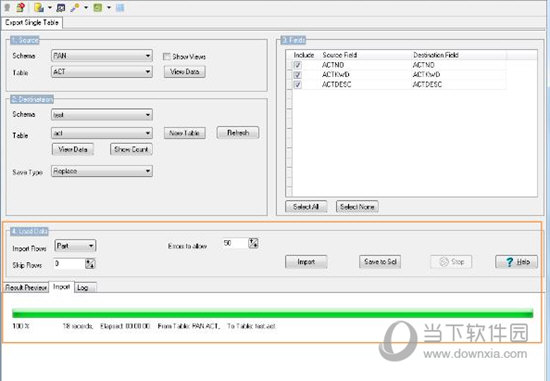Uncheck the ACTNO field include checkbox

click(297, 65)
